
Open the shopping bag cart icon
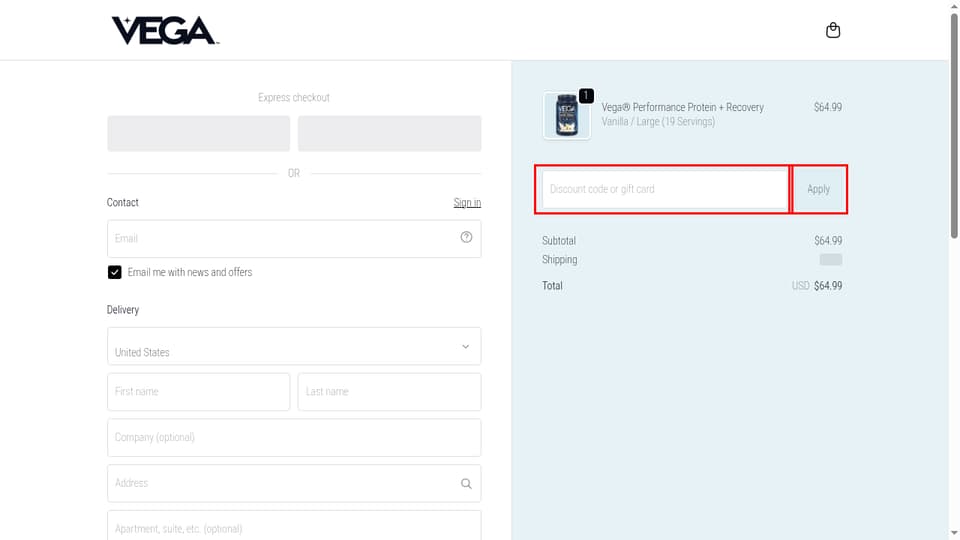[833, 30]
